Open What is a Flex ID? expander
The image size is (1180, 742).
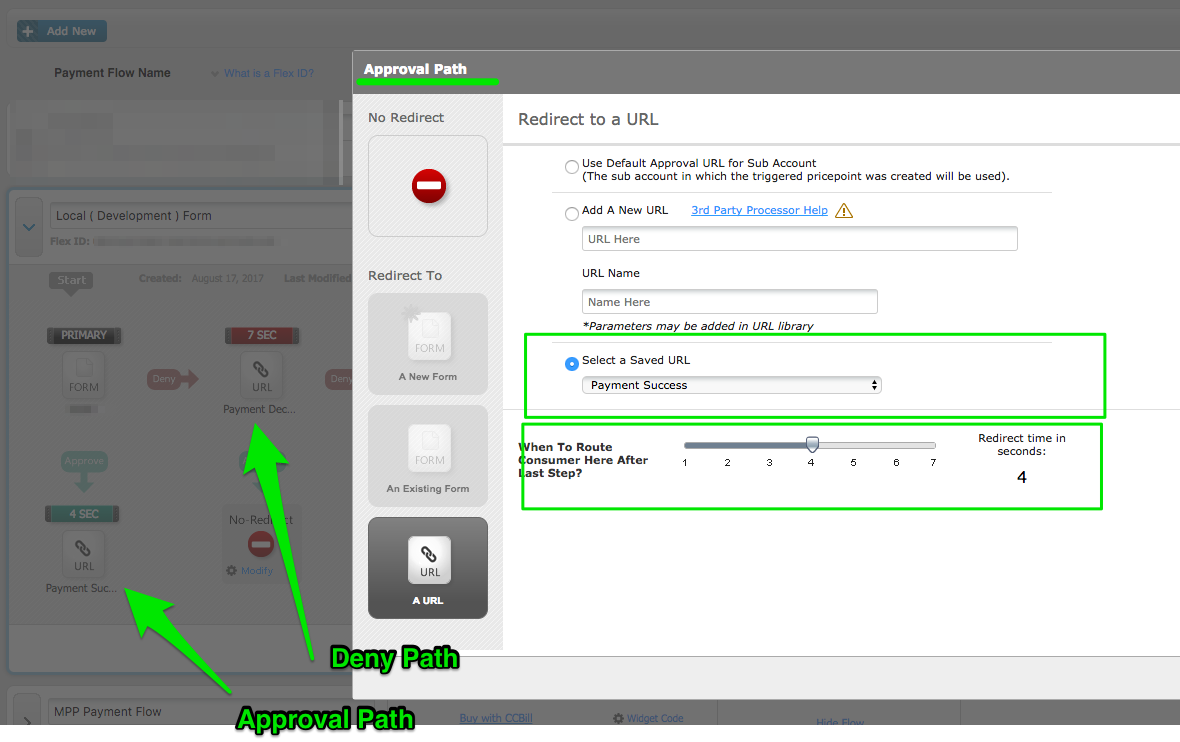(262, 73)
